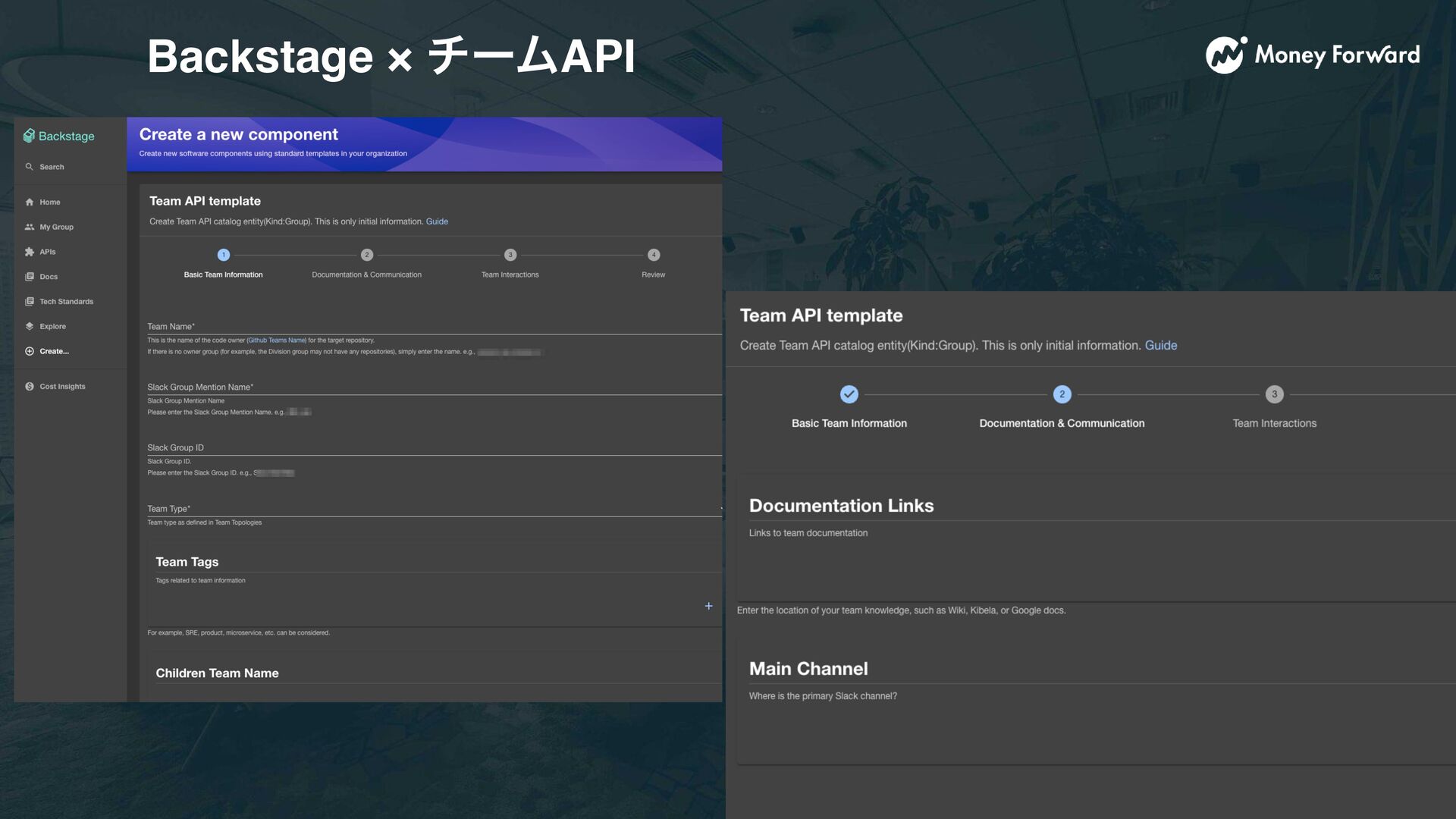The width and height of the screenshot is (1456, 819).
Task: Click 'Where is the primary Slack channel?' text
Action: click(823, 696)
